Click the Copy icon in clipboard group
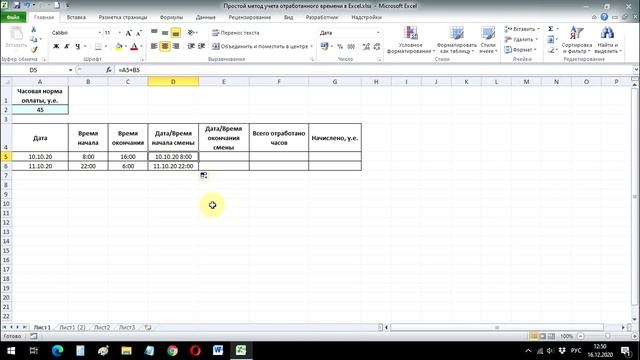The width and height of the screenshot is (640, 360). pos(33,39)
